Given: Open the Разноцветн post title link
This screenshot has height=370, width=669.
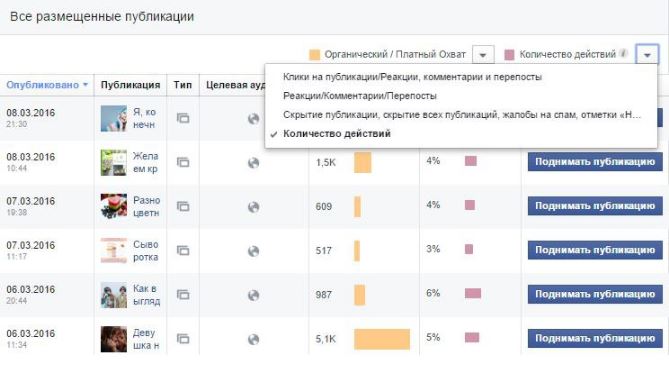Looking at the screenshot, I should 146,207.
